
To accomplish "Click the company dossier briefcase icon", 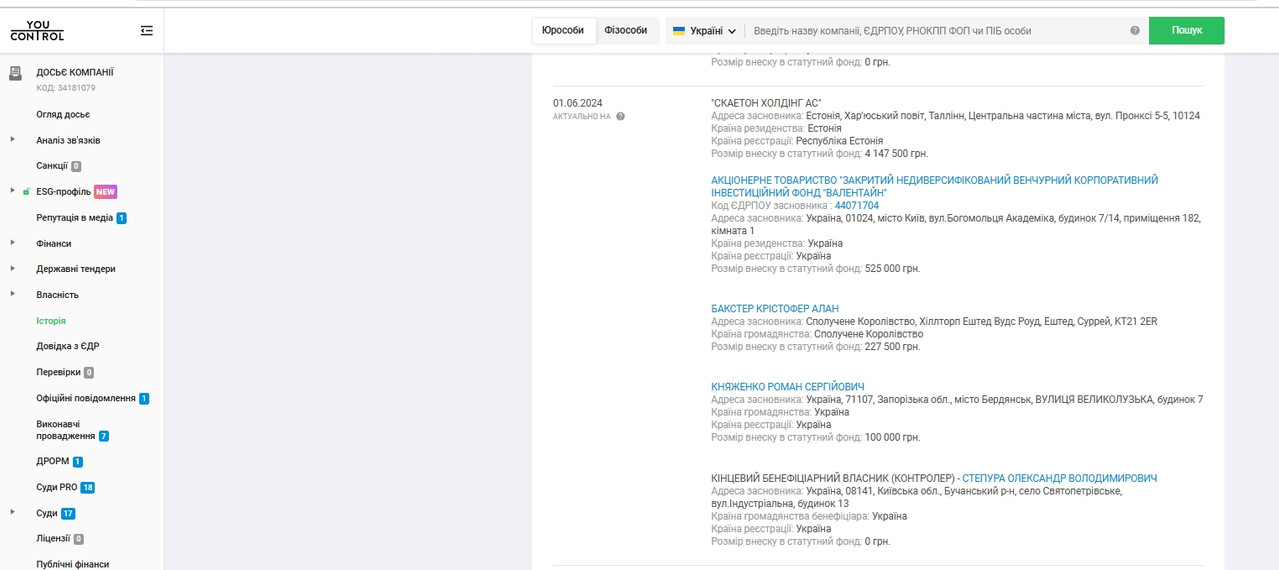I will (x=15, y=73).
